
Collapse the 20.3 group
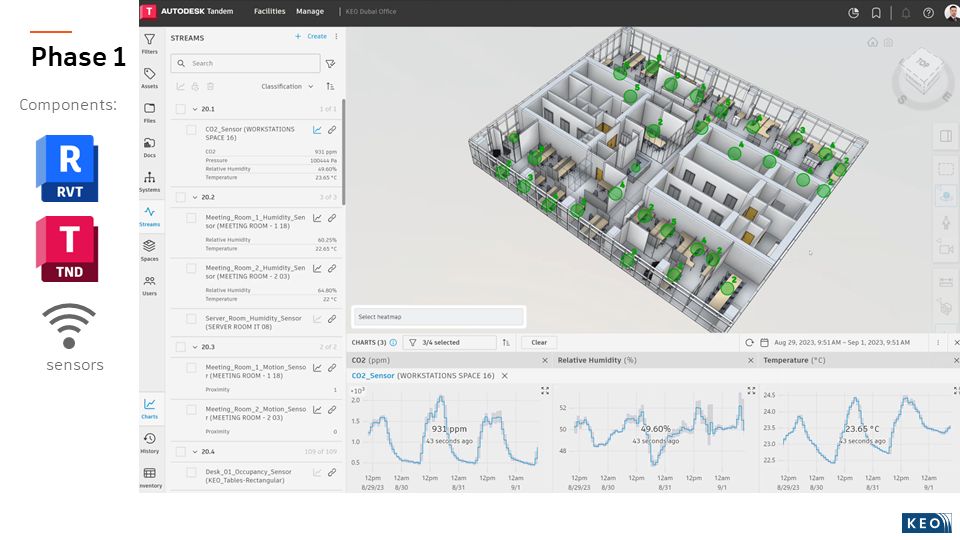click(x=195, y=347)
